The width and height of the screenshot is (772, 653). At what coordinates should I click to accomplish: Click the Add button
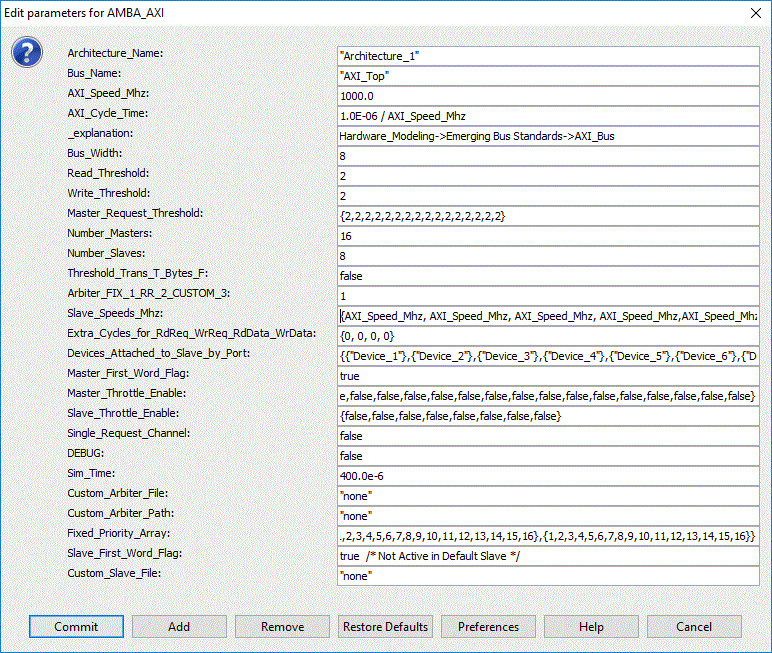click(179, 626)
